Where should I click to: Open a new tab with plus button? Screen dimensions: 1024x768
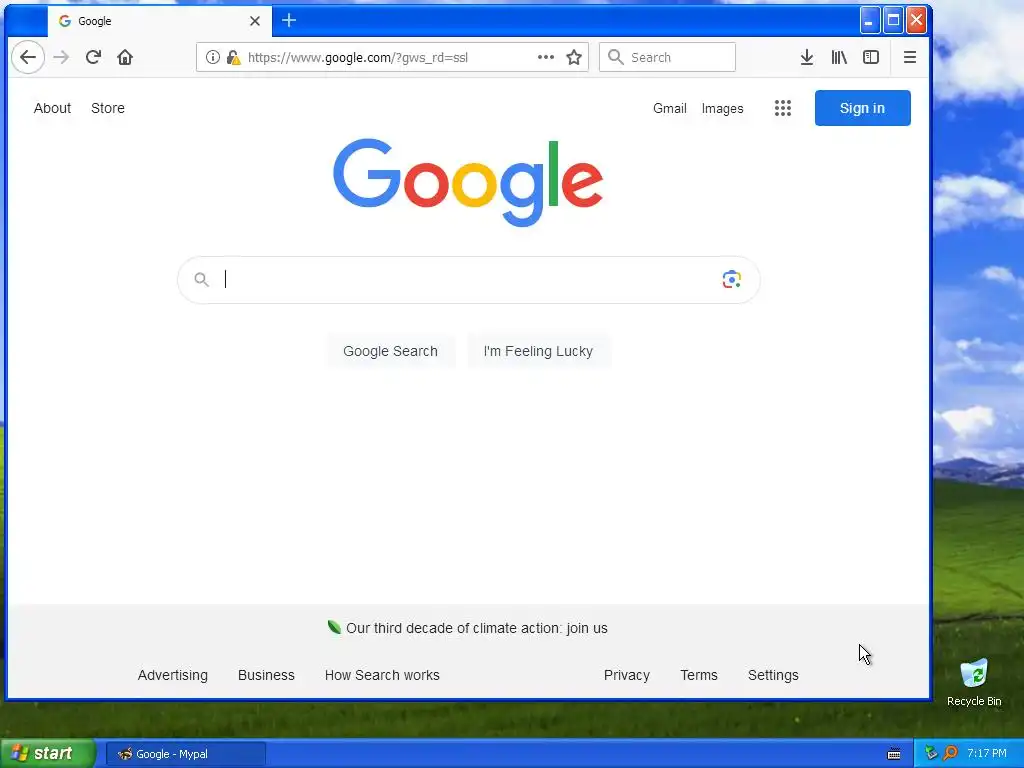pos(289,21)
